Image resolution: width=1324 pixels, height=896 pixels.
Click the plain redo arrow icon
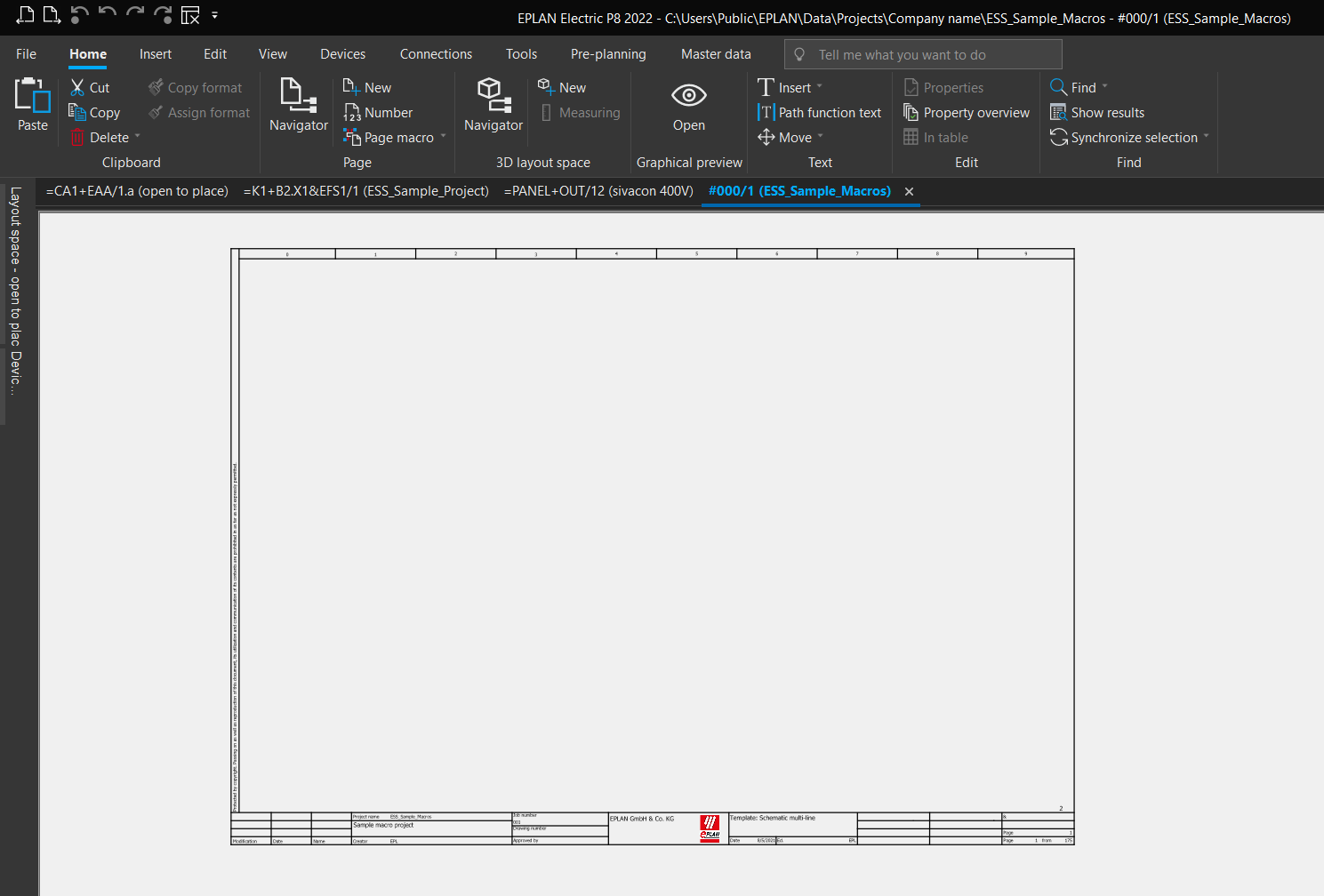point(135,14)
